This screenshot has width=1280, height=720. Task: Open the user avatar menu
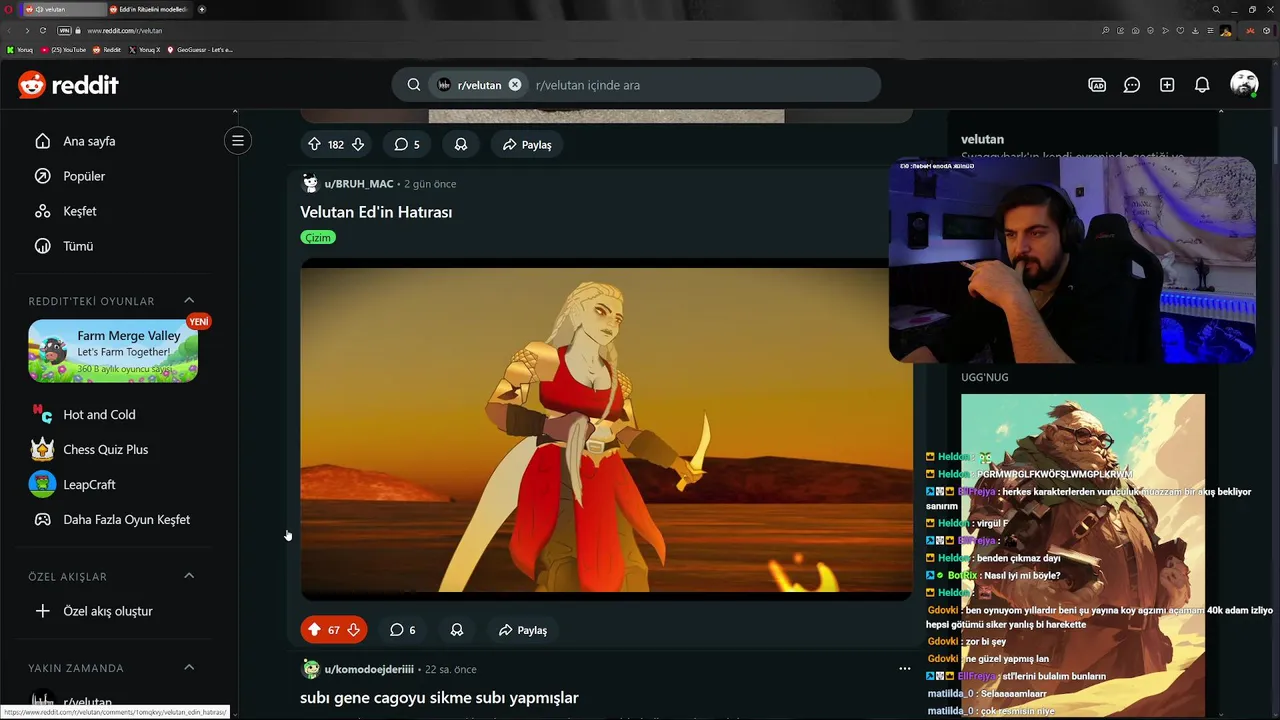(1244, 85)
